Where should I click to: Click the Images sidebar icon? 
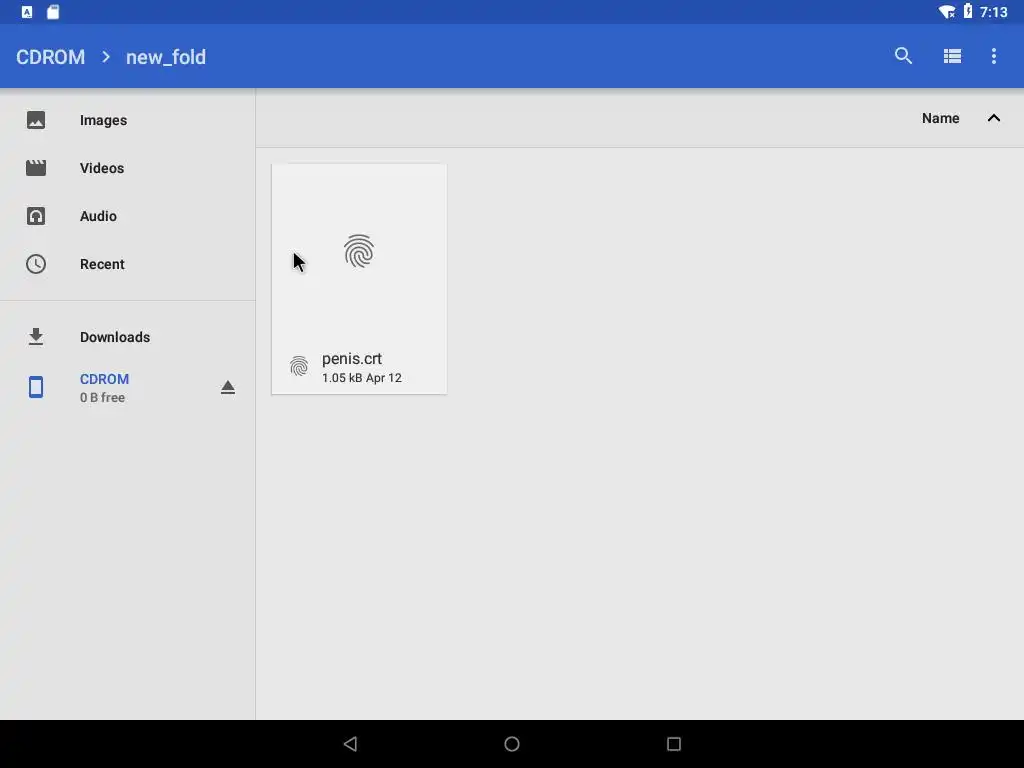pyautogui.click(x=36, y=120)
